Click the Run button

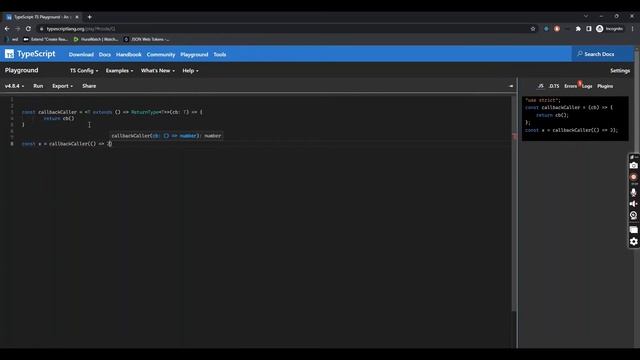(38, 86)
